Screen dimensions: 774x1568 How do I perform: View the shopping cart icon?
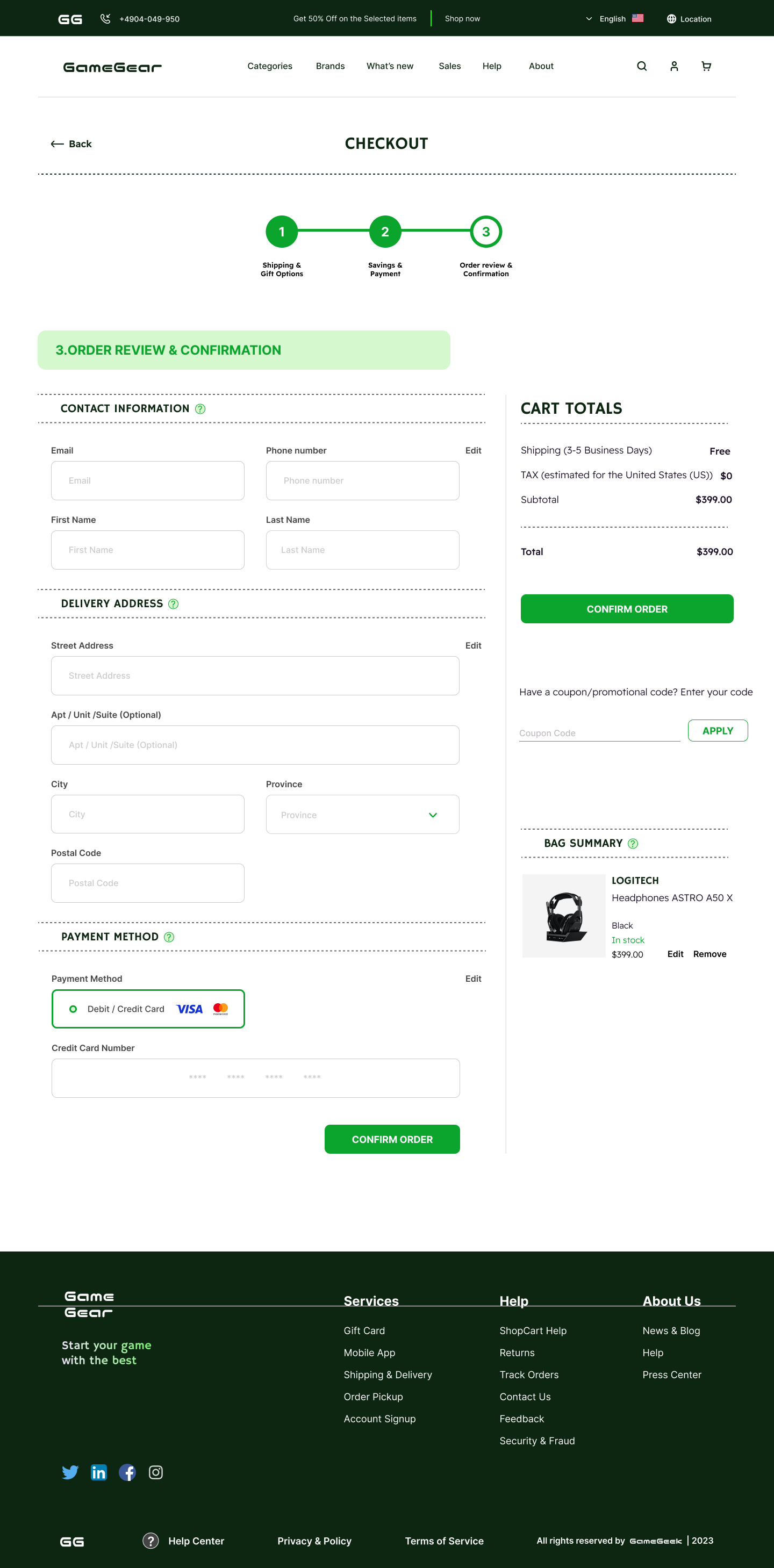point(706,66)
